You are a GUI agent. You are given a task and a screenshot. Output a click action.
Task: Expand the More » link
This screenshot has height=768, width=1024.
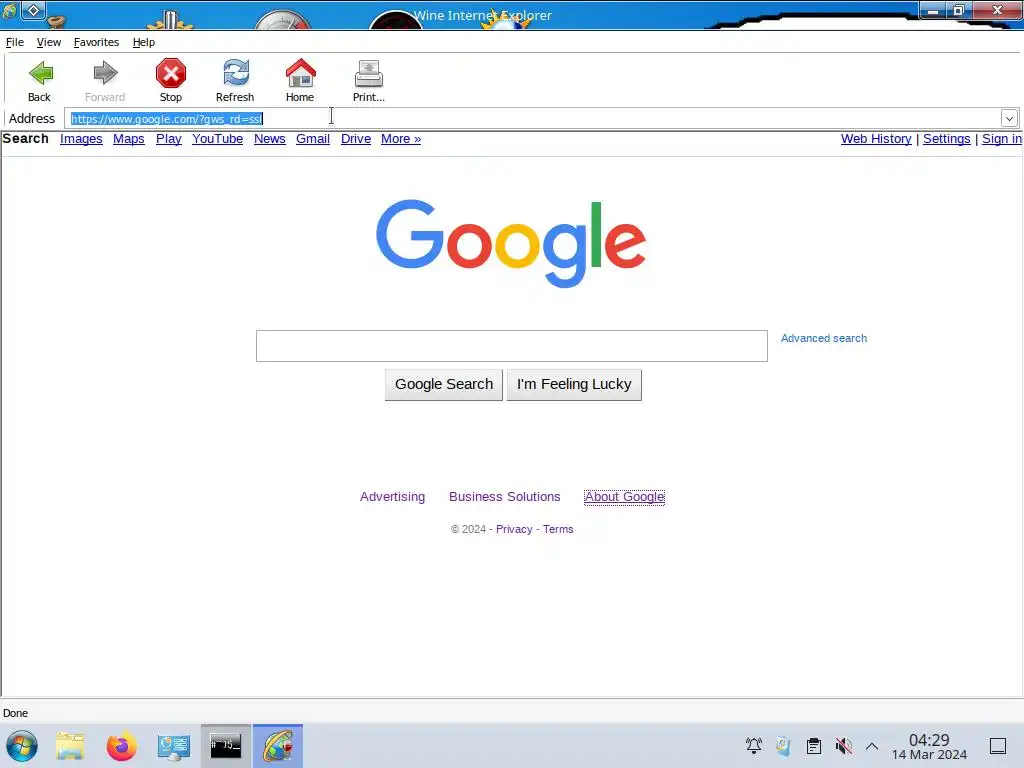click(x=401, y=139)
